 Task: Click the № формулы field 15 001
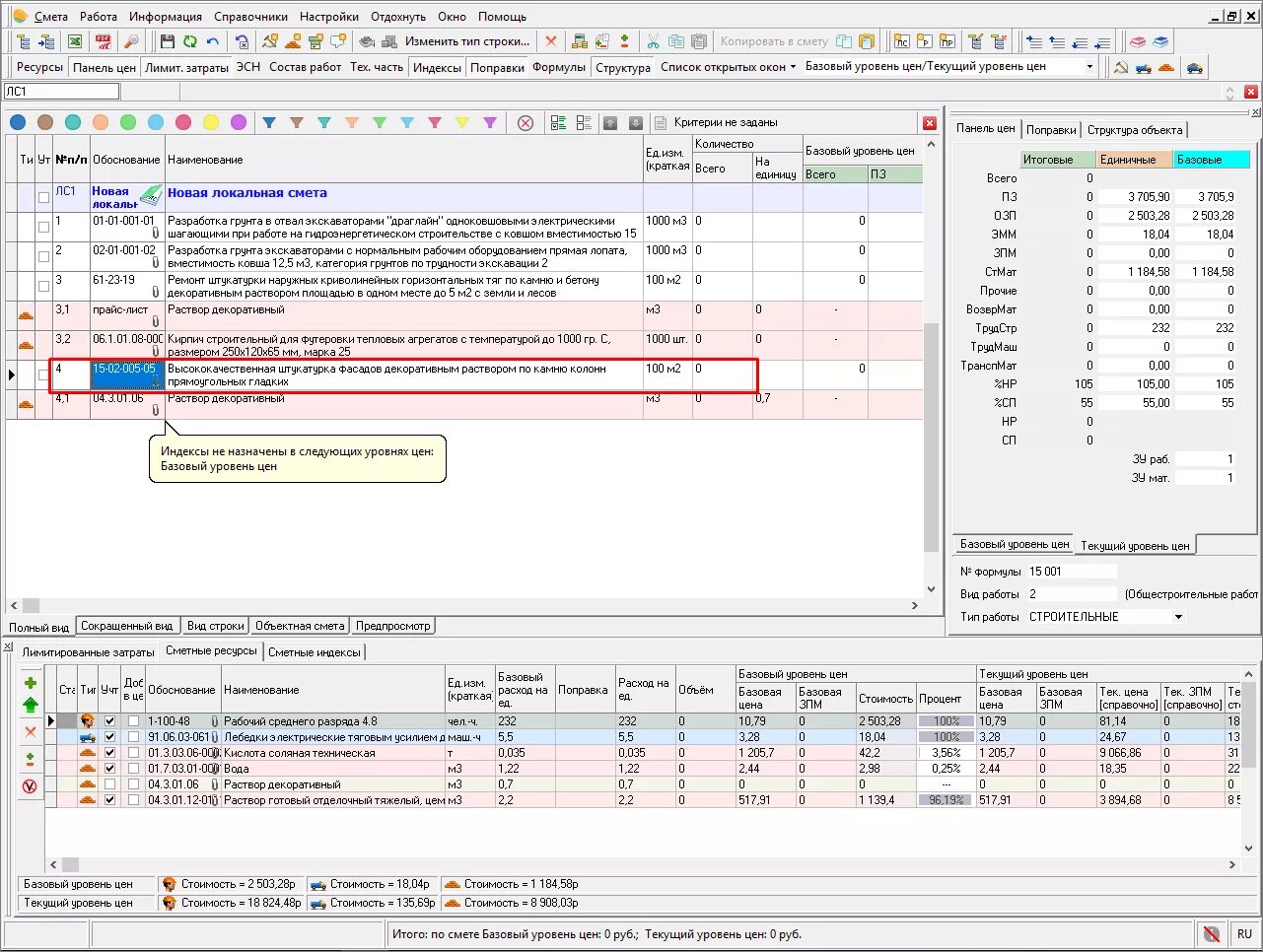[x=1072, y=572]
